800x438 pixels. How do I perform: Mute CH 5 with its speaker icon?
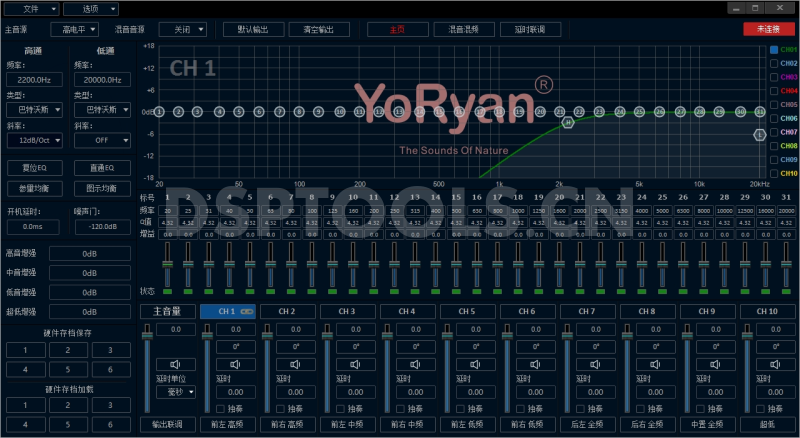coord(476,364)
